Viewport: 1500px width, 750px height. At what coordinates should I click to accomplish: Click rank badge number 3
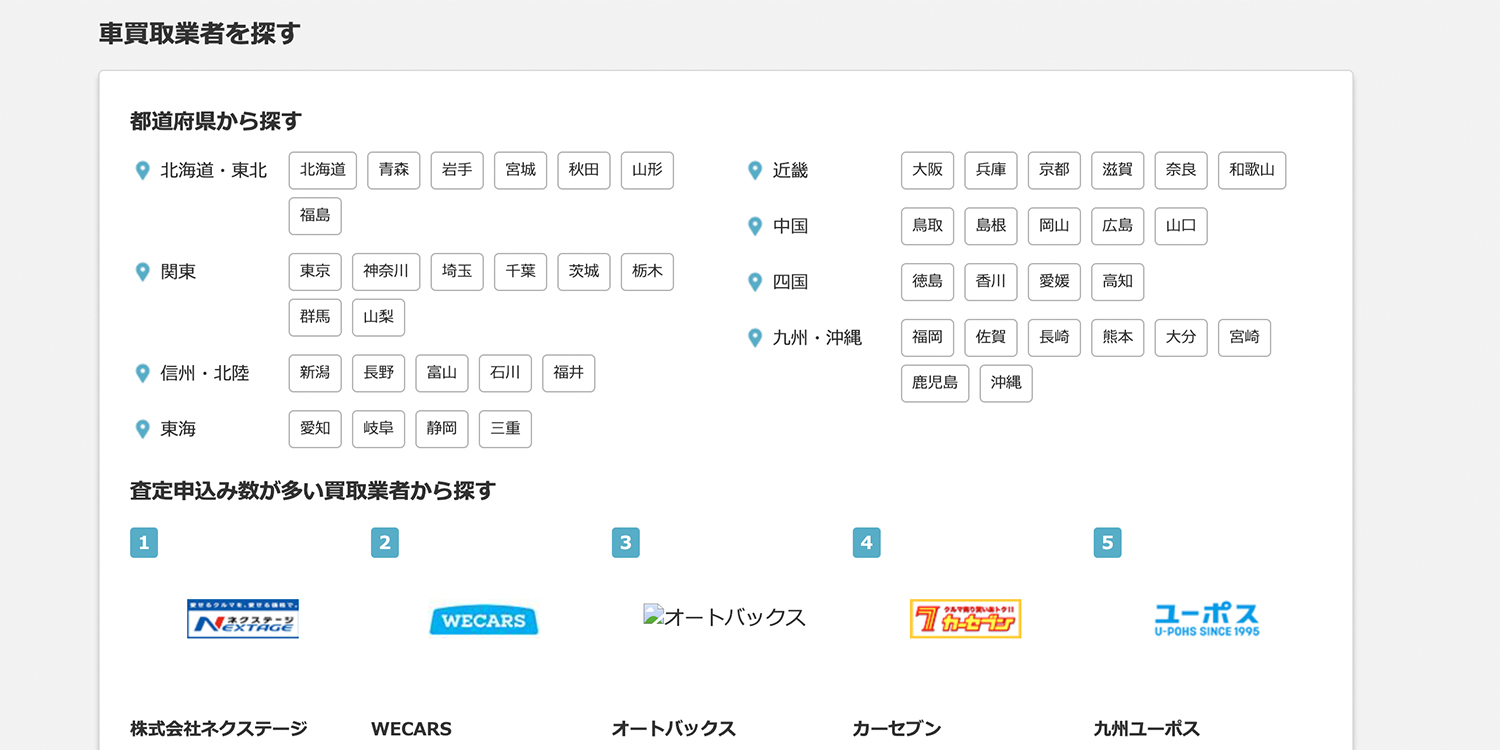point(626,543)
